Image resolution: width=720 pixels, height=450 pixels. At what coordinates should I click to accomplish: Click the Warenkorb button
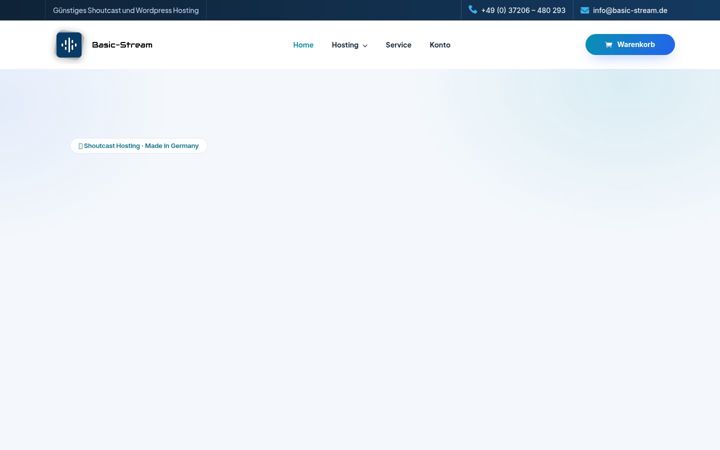point(630,45)
